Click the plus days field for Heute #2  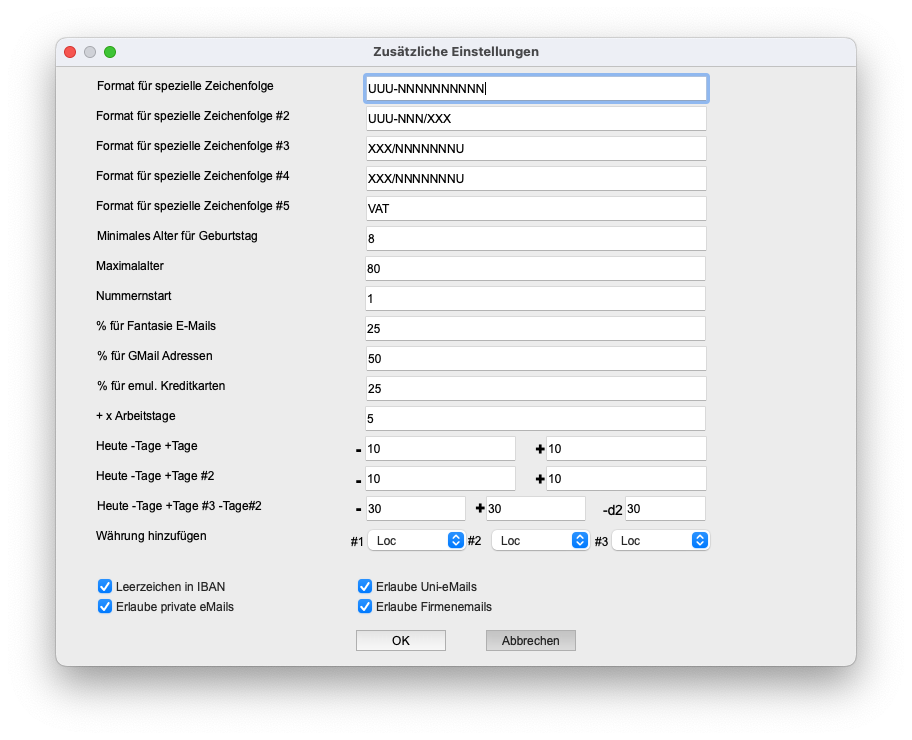pos(626,479)
